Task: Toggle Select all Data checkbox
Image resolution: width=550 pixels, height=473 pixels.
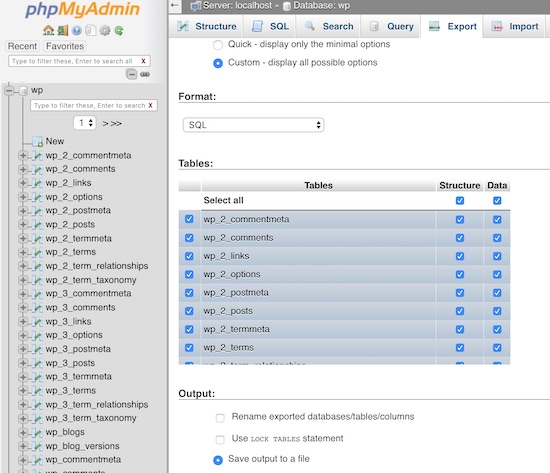Action: click(497, 201)
